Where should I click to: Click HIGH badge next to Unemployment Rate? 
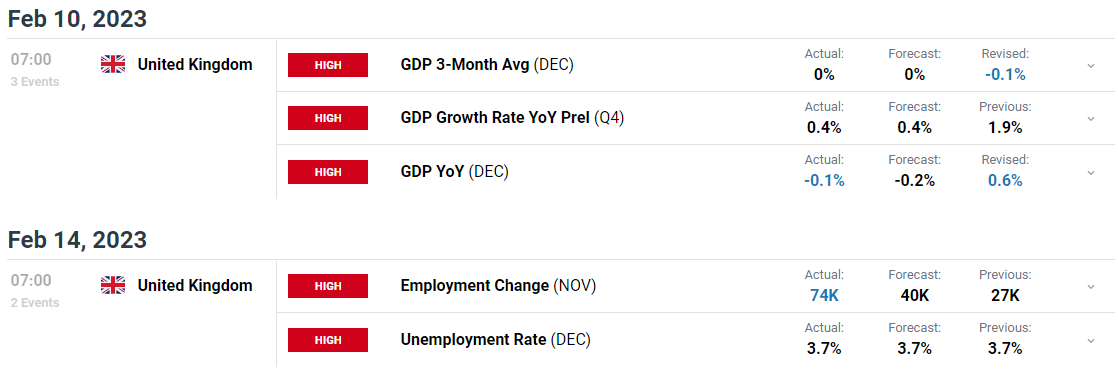[328, 340]
